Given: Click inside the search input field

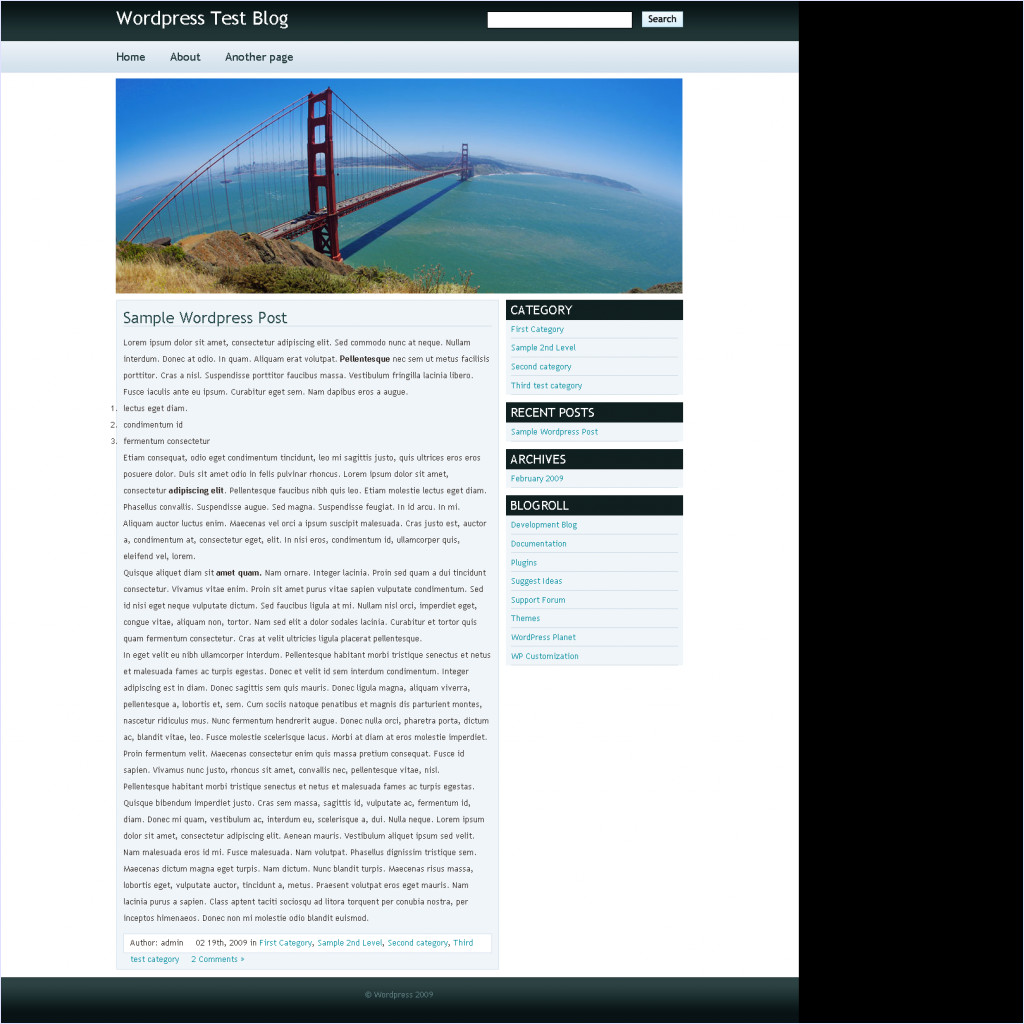Looking at the screenshot, I should [x=559, y=19].
